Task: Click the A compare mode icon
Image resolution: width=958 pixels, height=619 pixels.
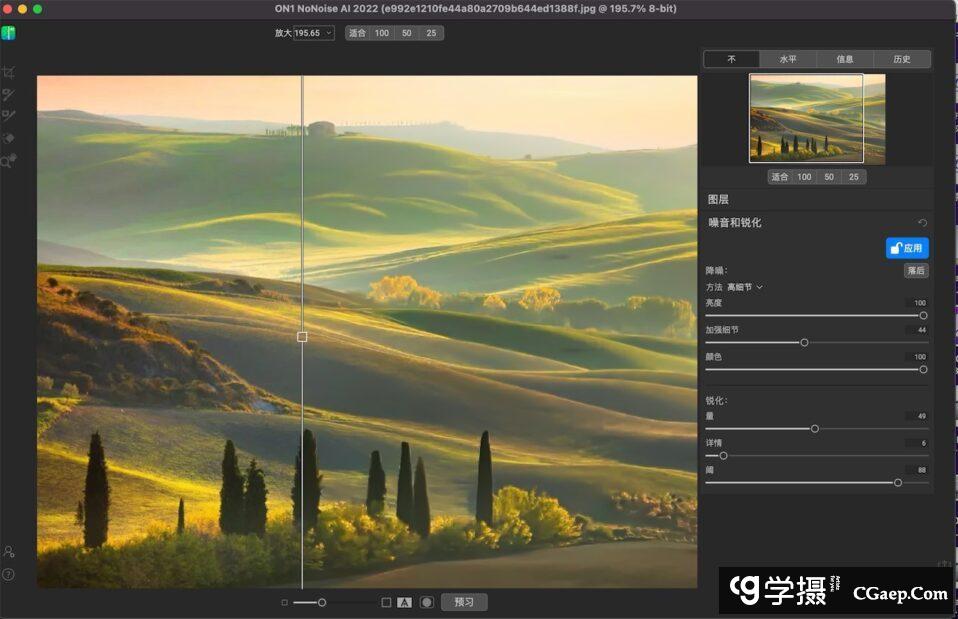Action: [x=404, y=602]
